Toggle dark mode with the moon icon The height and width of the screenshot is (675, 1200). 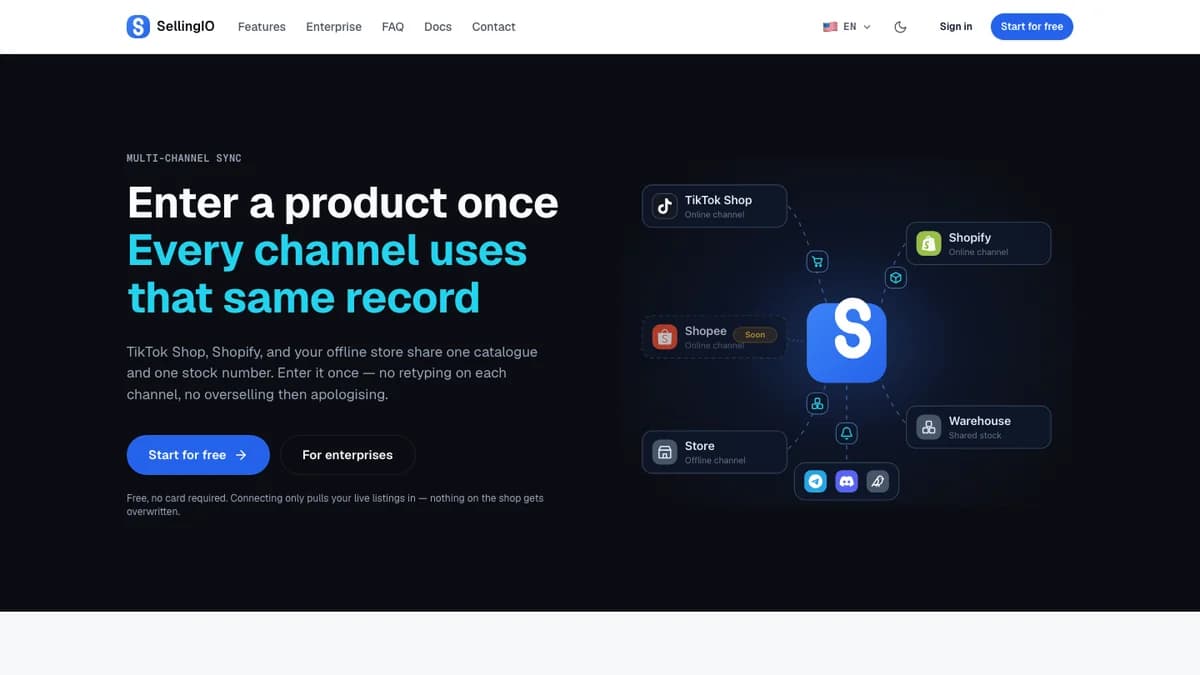900,27
